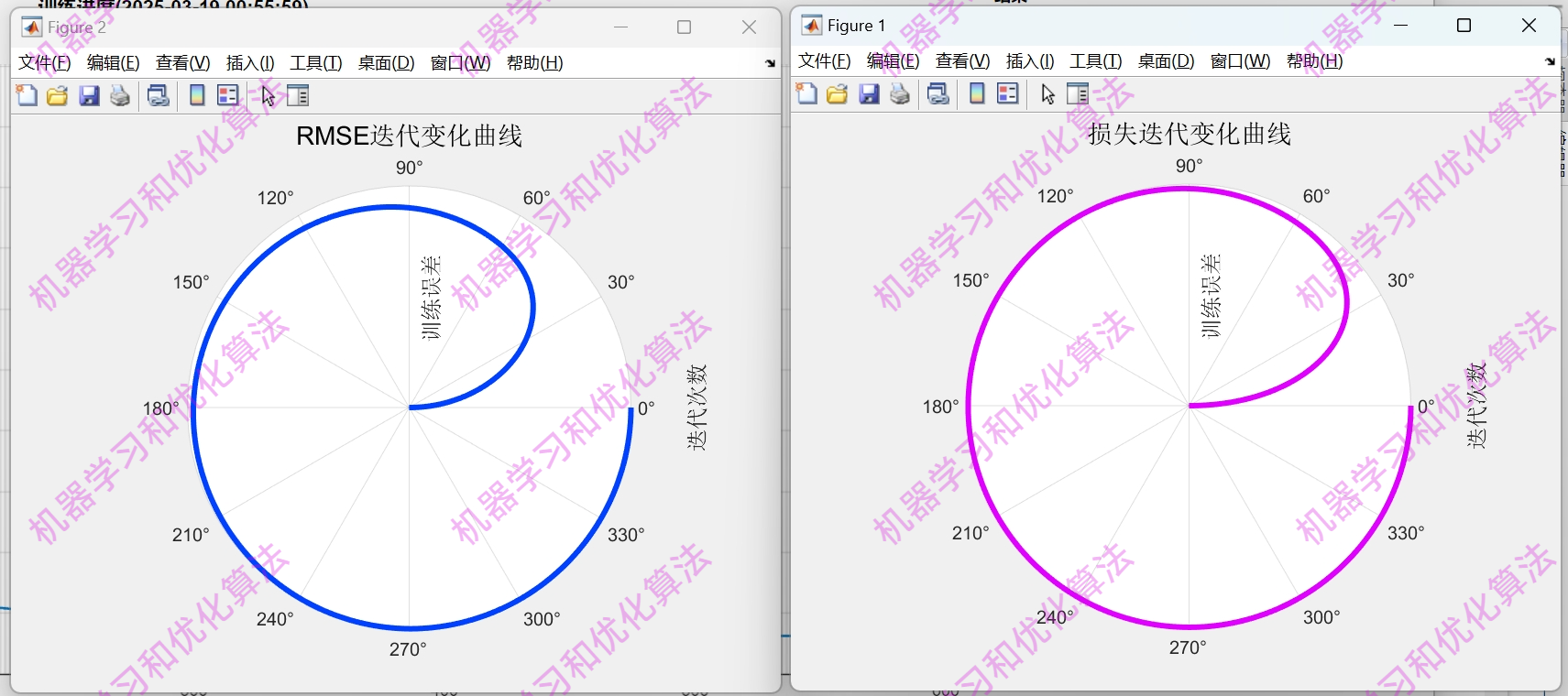Click Link Plot icon in Figure 2

click(x=159, y=95)
